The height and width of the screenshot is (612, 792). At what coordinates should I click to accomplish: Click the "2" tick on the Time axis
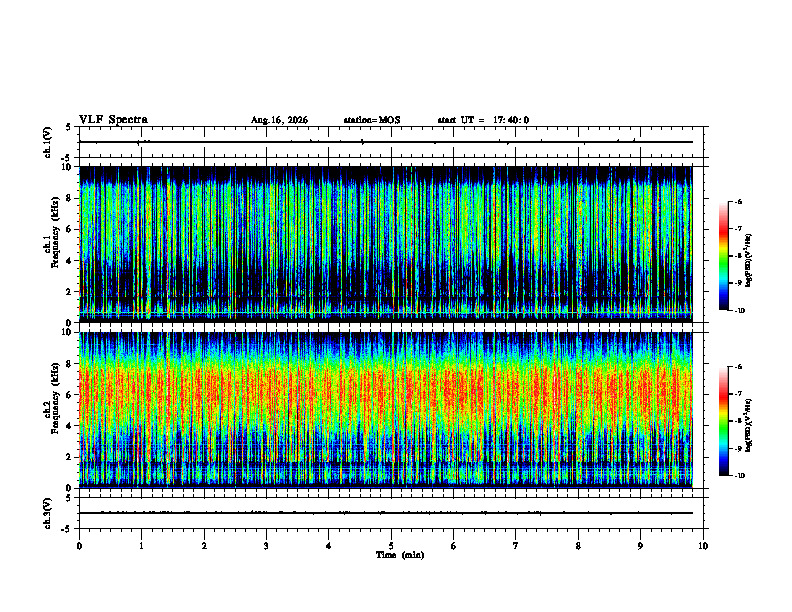tap(204, 546)
